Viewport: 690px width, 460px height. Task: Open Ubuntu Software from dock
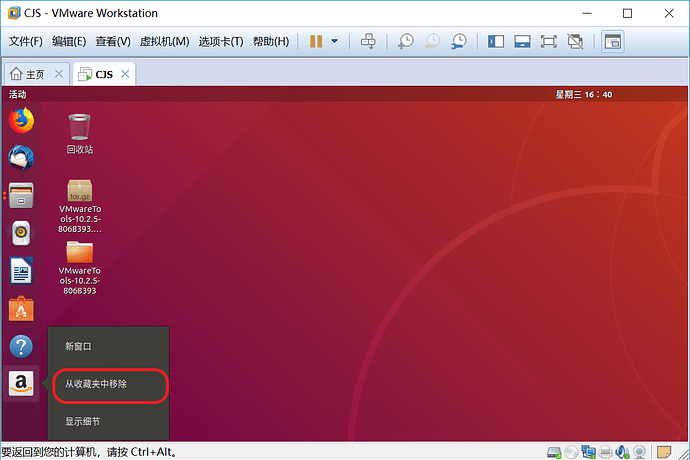(x=21, y=309)
